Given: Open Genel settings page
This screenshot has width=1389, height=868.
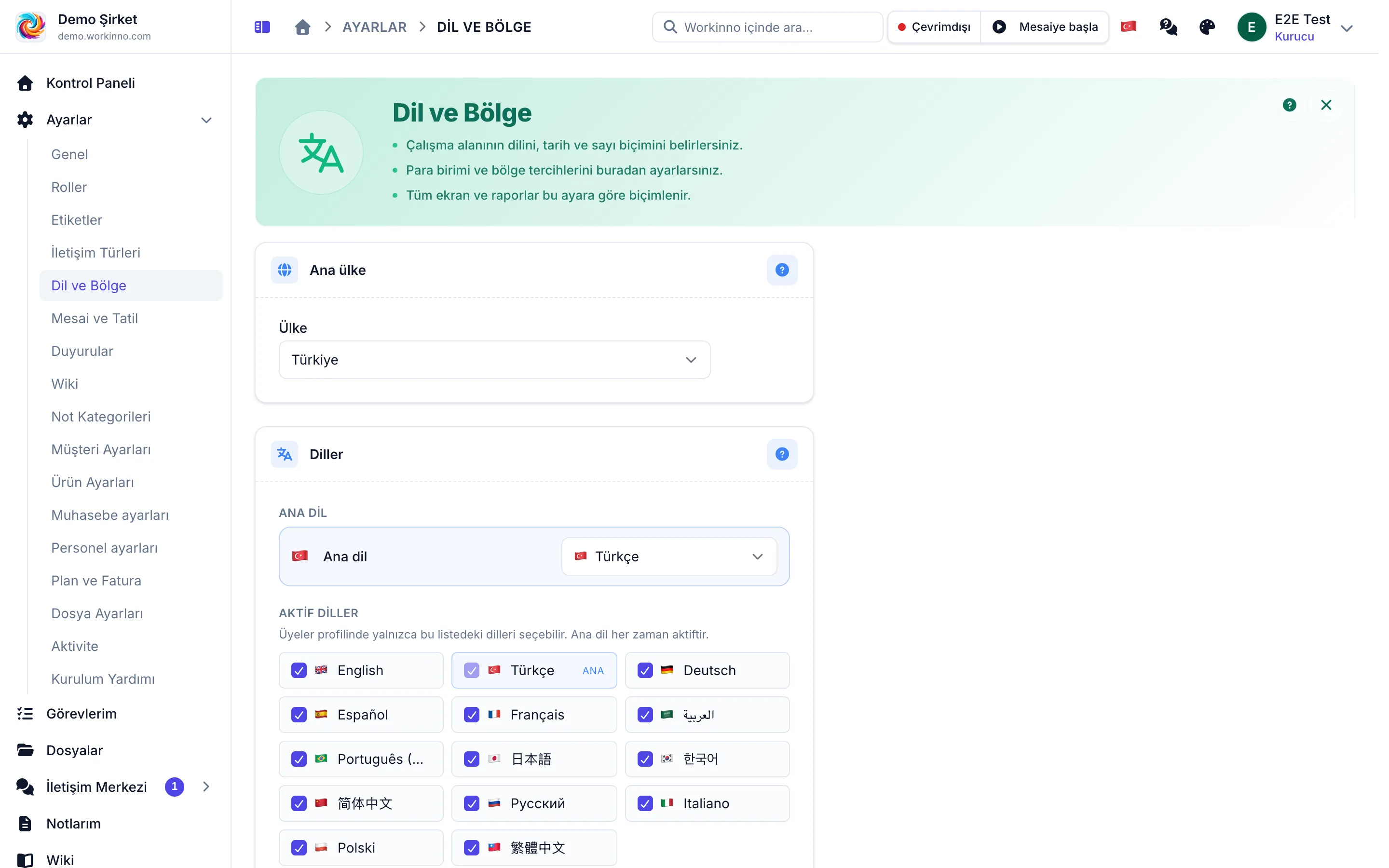Looking at the screenshot, I should tap(69, 154).
